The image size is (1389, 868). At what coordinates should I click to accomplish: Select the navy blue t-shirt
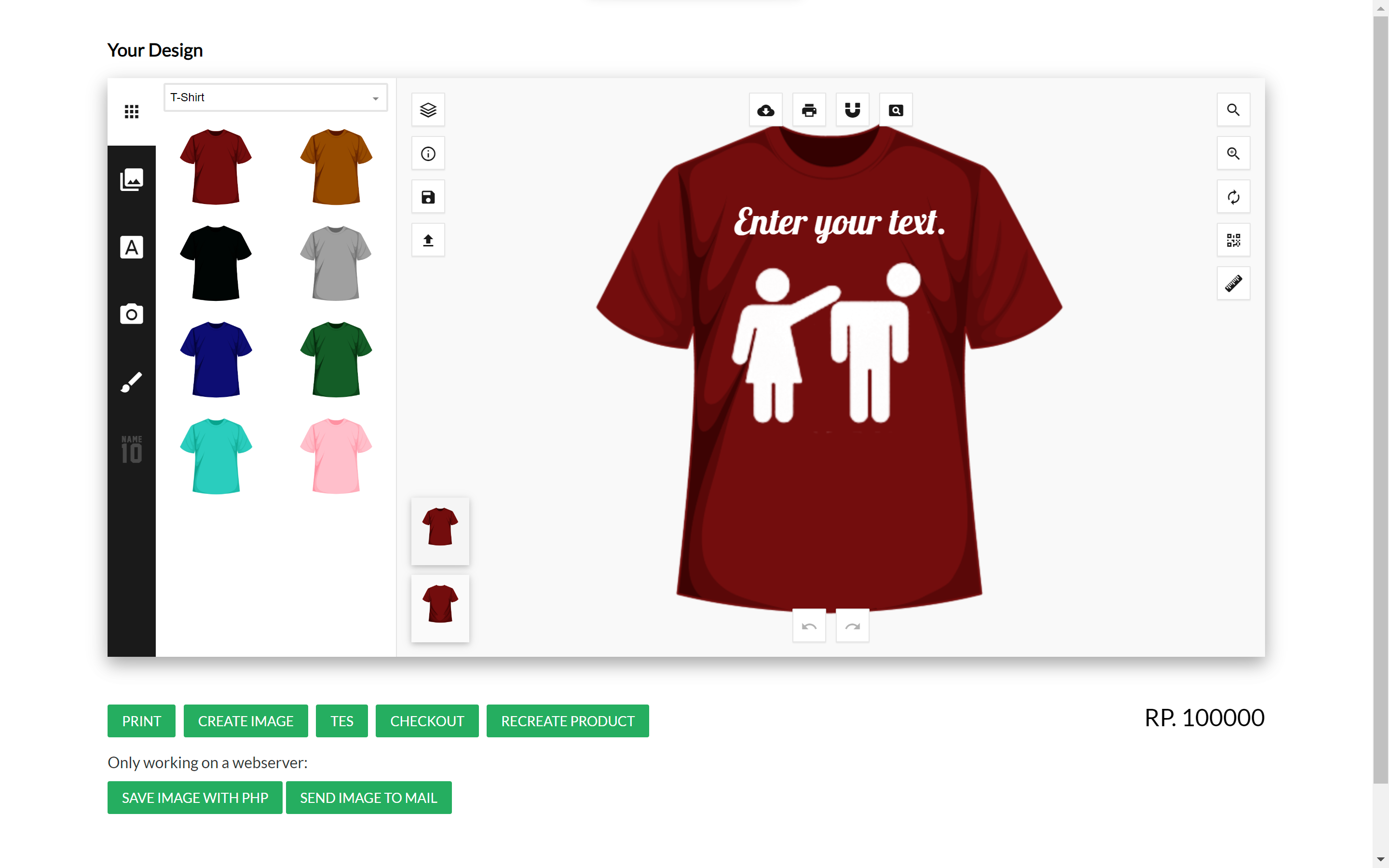(216, 359)
